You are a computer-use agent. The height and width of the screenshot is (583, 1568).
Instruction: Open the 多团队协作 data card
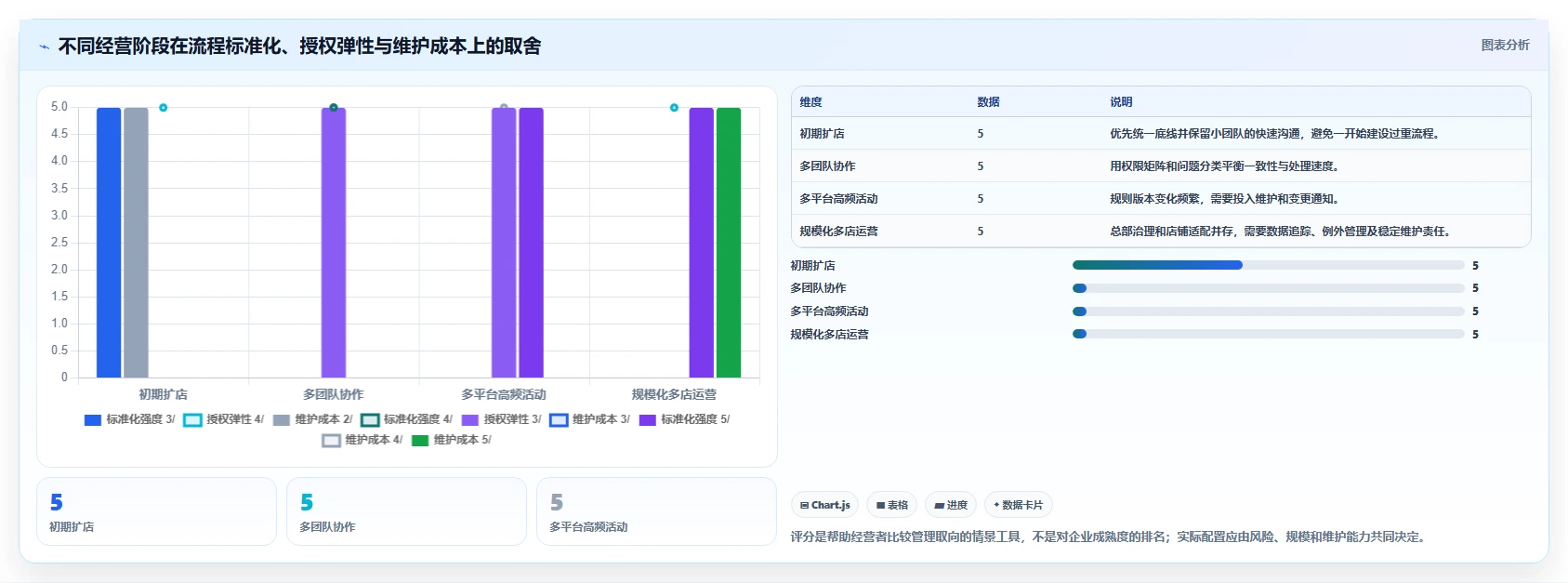[x=406, y=511]
